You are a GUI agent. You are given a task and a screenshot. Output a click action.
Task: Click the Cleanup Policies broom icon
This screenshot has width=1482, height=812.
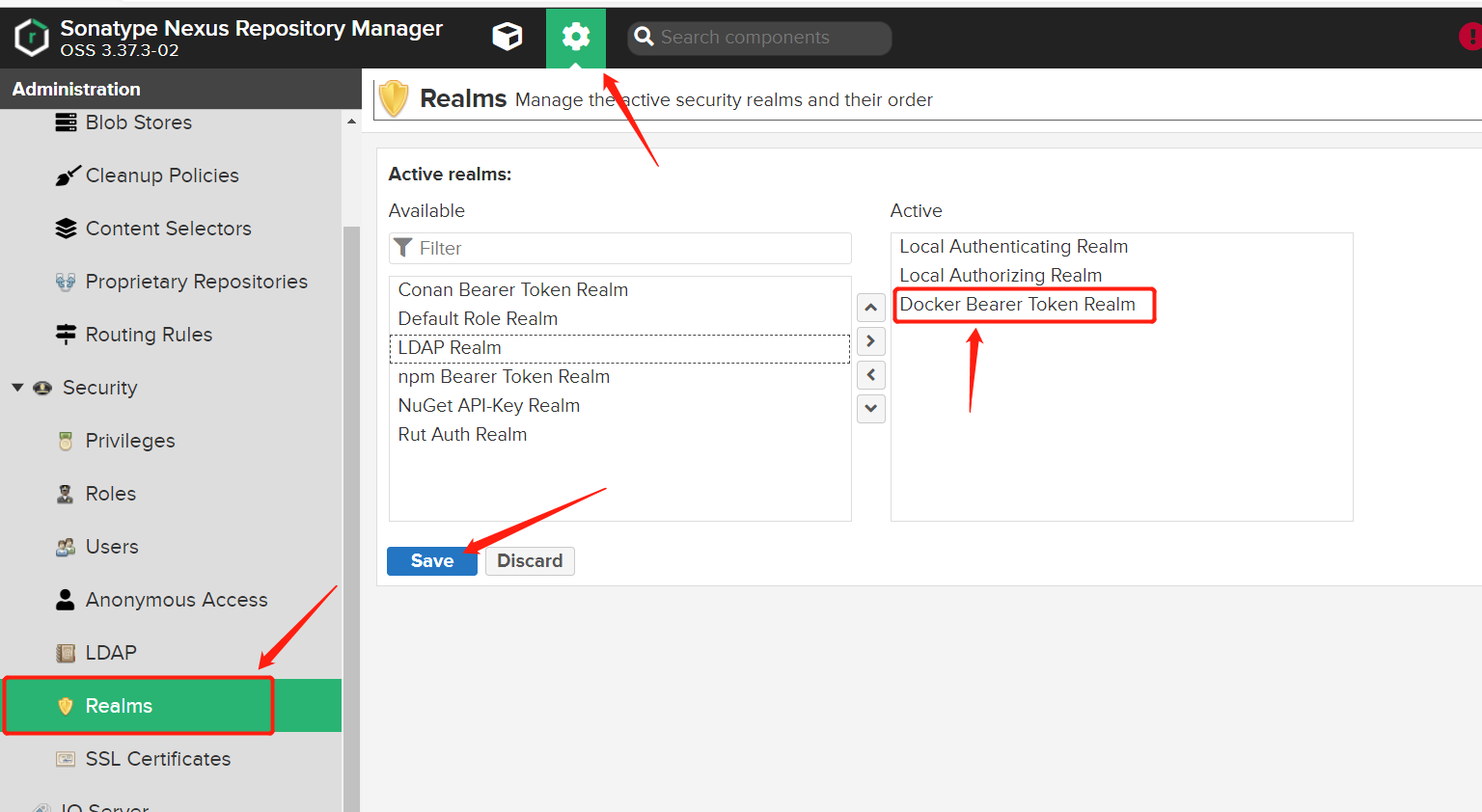coord(67,176)
